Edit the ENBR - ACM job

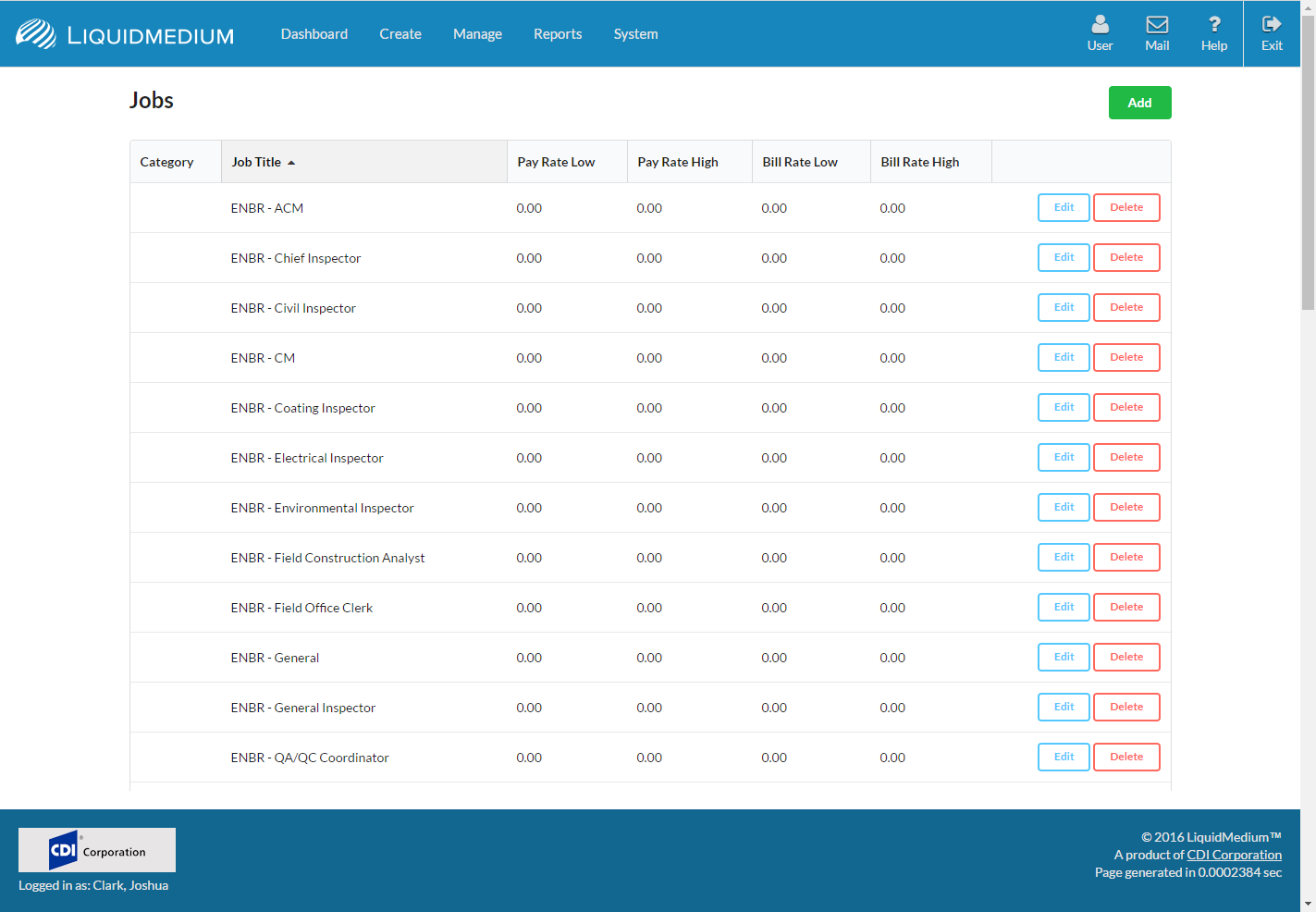coord(1064,208)
